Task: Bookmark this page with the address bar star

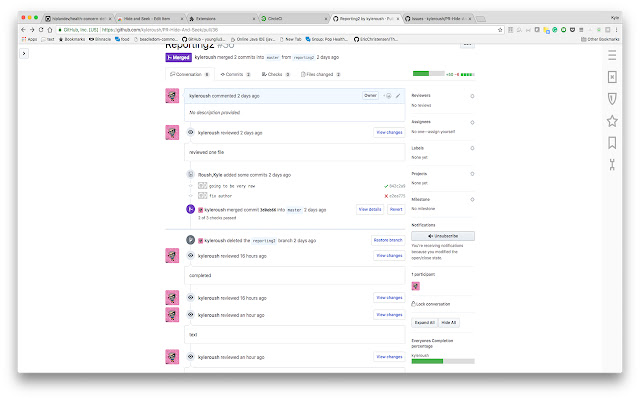Action: pyautogui.click(x=500, y=30)
